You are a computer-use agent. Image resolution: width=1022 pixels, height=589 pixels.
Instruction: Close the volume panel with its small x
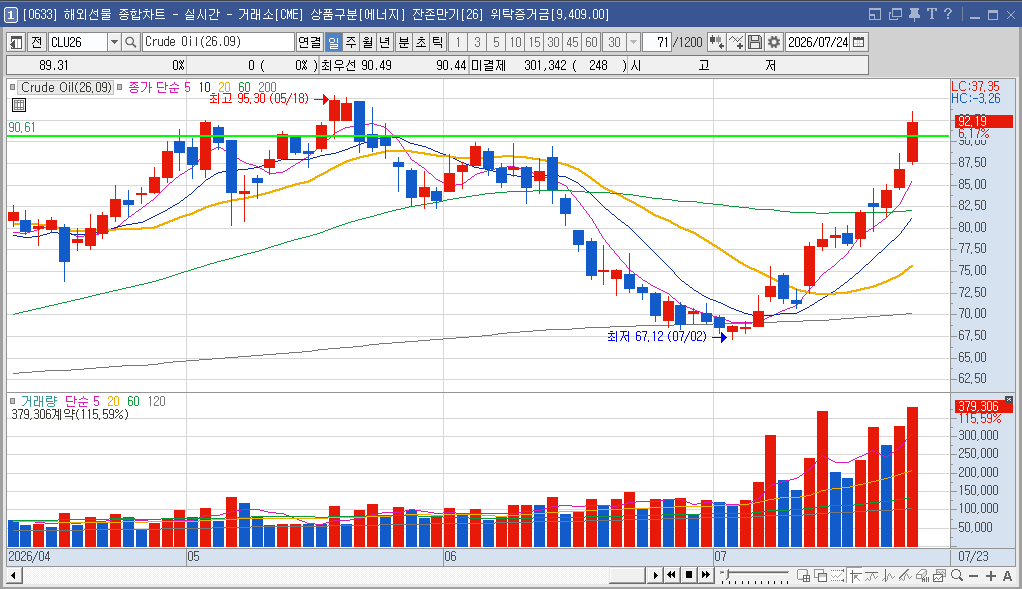tap(1009, 399)
